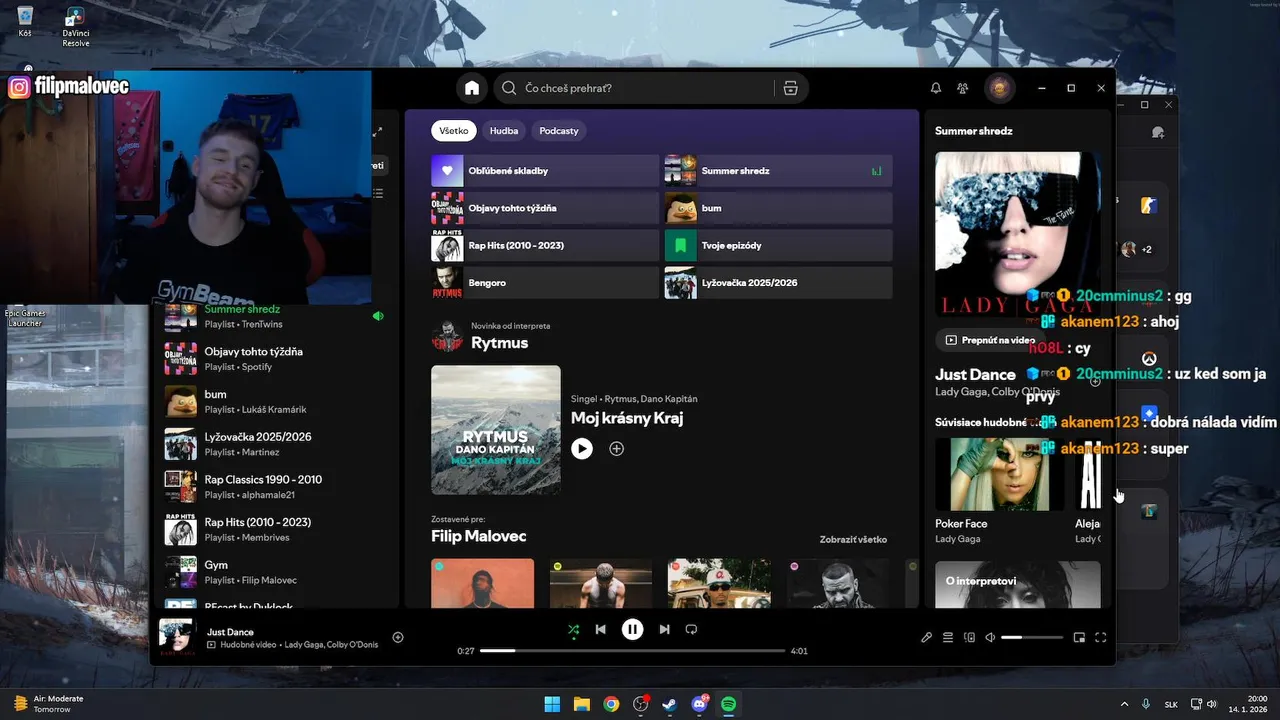Open Objavy tohto týždňa tile in main grid

pyautogui.click(x=545, y=208)
